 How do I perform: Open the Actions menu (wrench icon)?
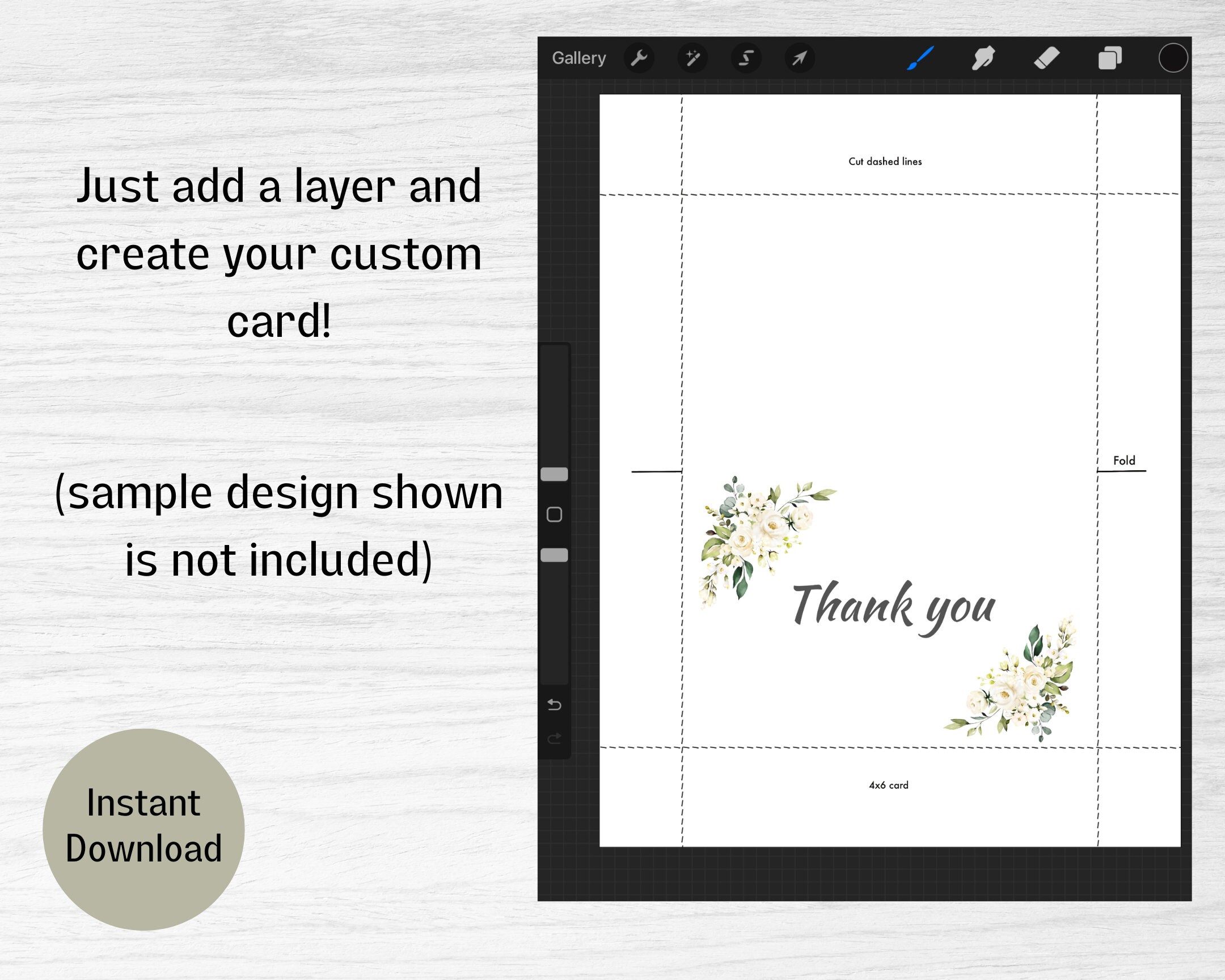(640, 58)
